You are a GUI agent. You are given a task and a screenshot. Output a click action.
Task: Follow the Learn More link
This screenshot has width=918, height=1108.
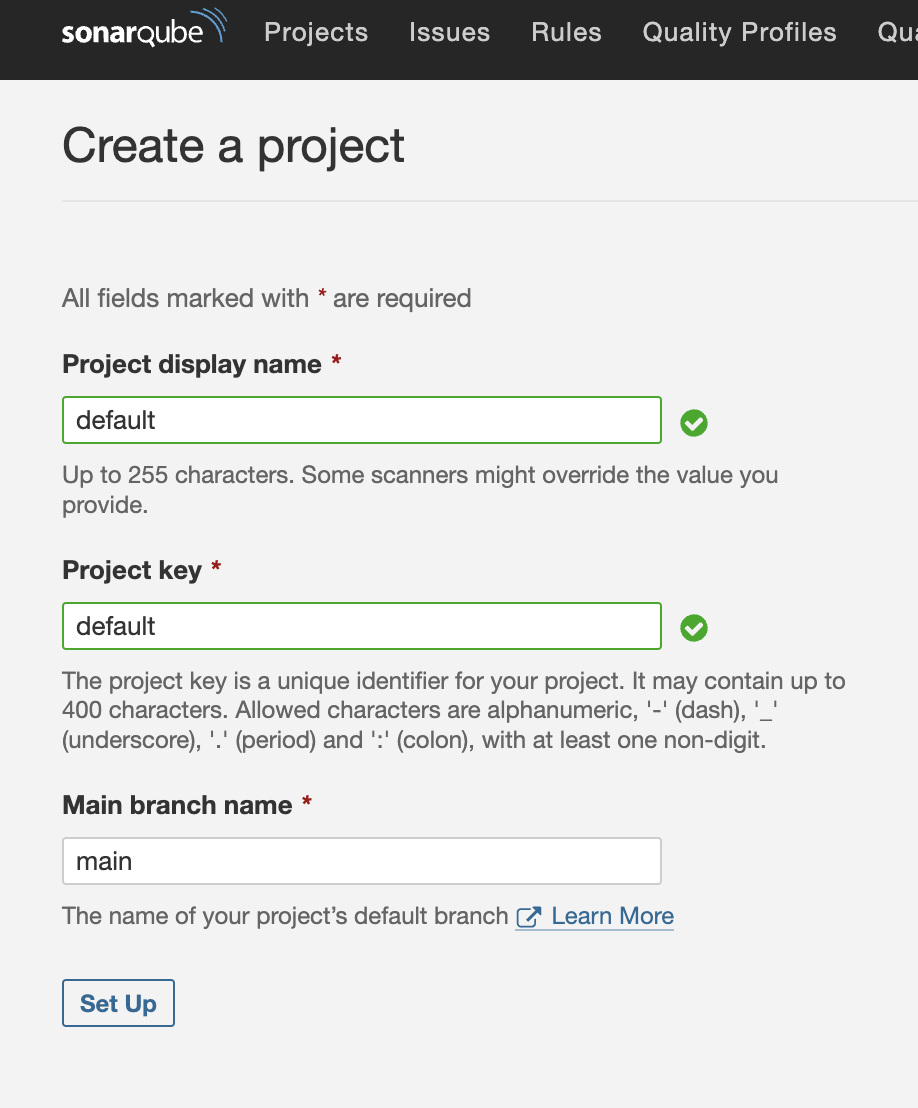(612, 916)
